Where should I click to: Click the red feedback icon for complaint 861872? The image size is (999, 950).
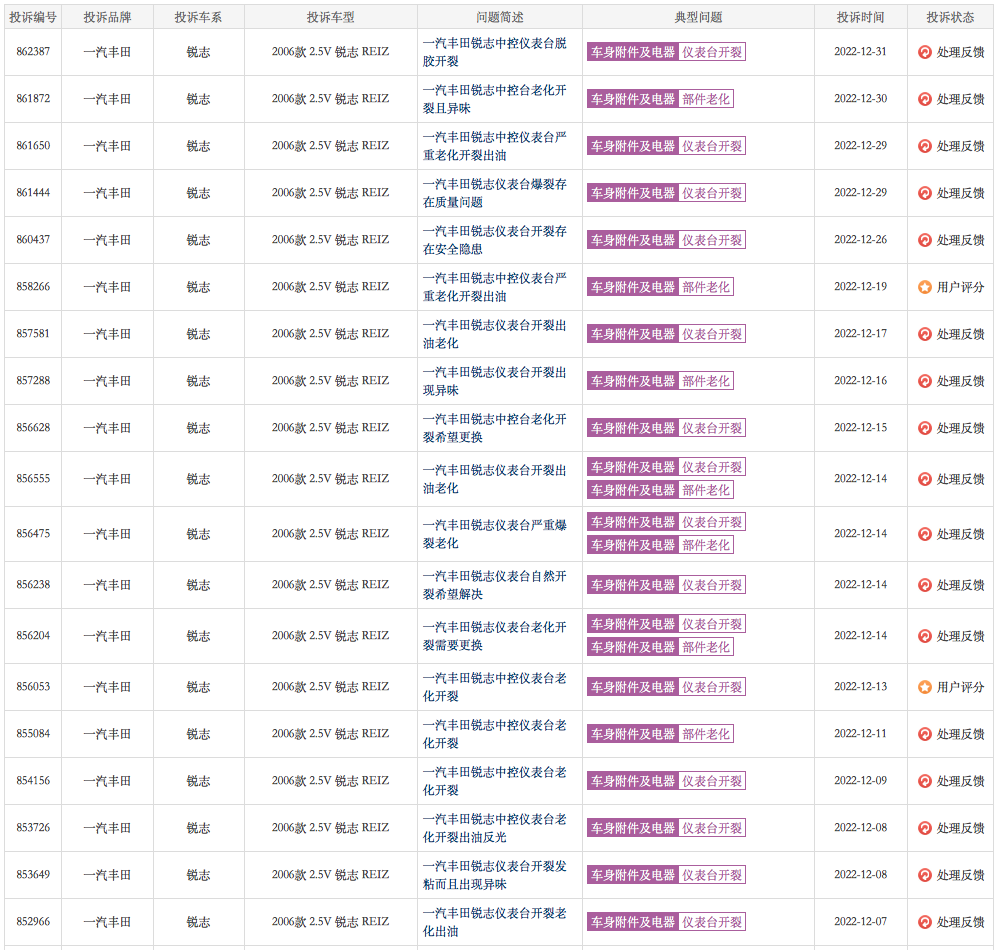[925, 99]
